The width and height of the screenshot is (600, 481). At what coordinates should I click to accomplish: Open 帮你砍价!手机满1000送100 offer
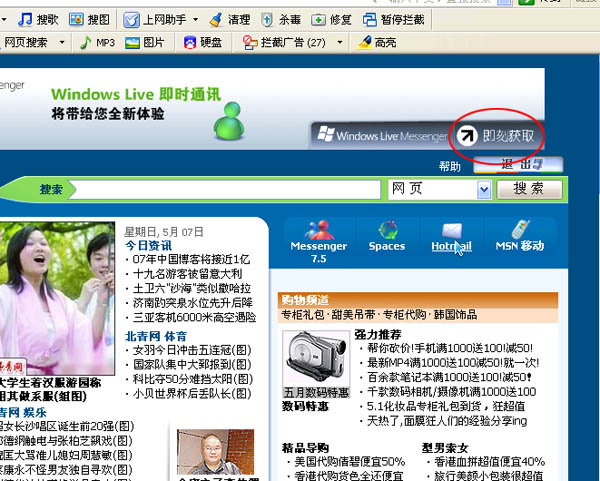450,348
